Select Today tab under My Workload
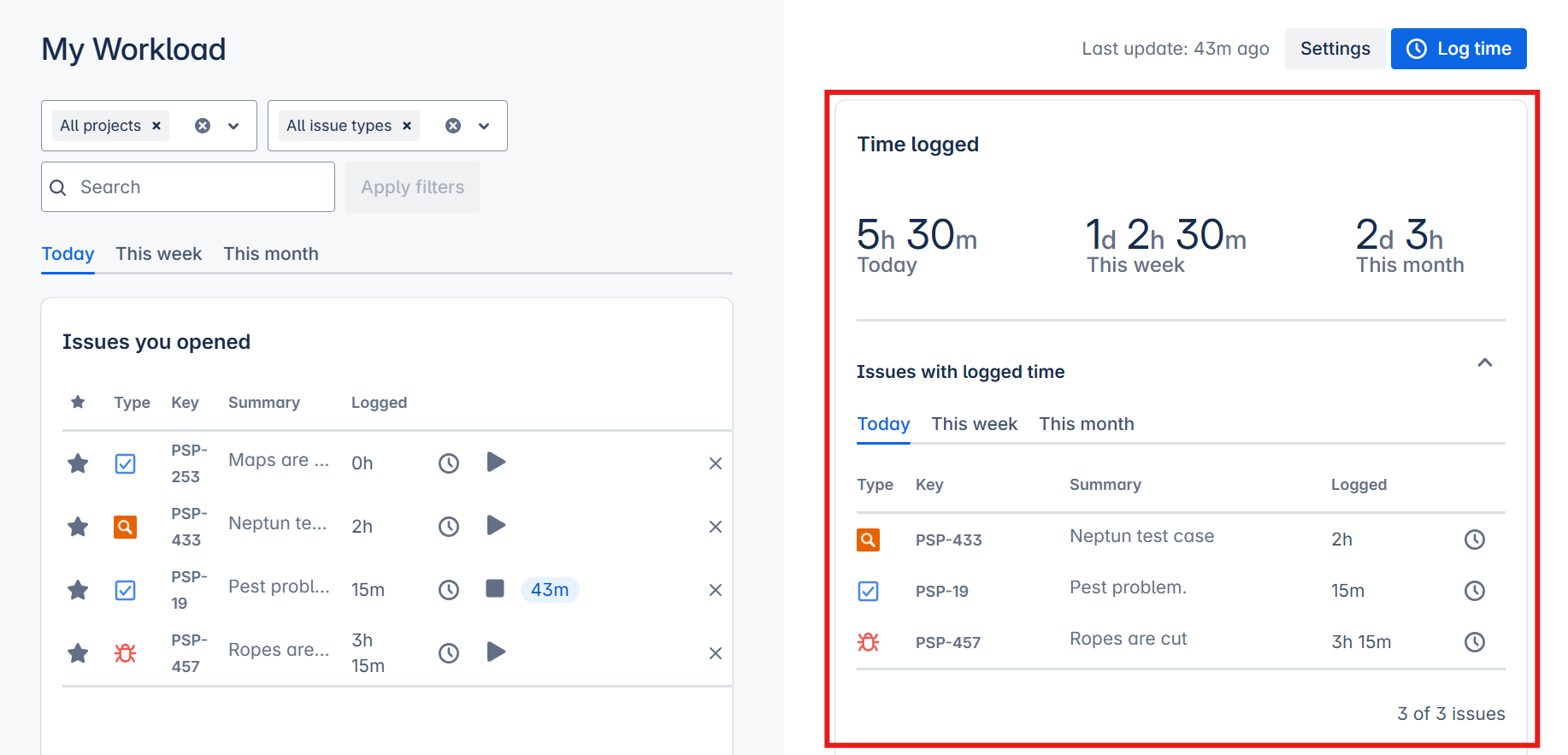Viewport: 1568px width, 755px height. (68, 254)
